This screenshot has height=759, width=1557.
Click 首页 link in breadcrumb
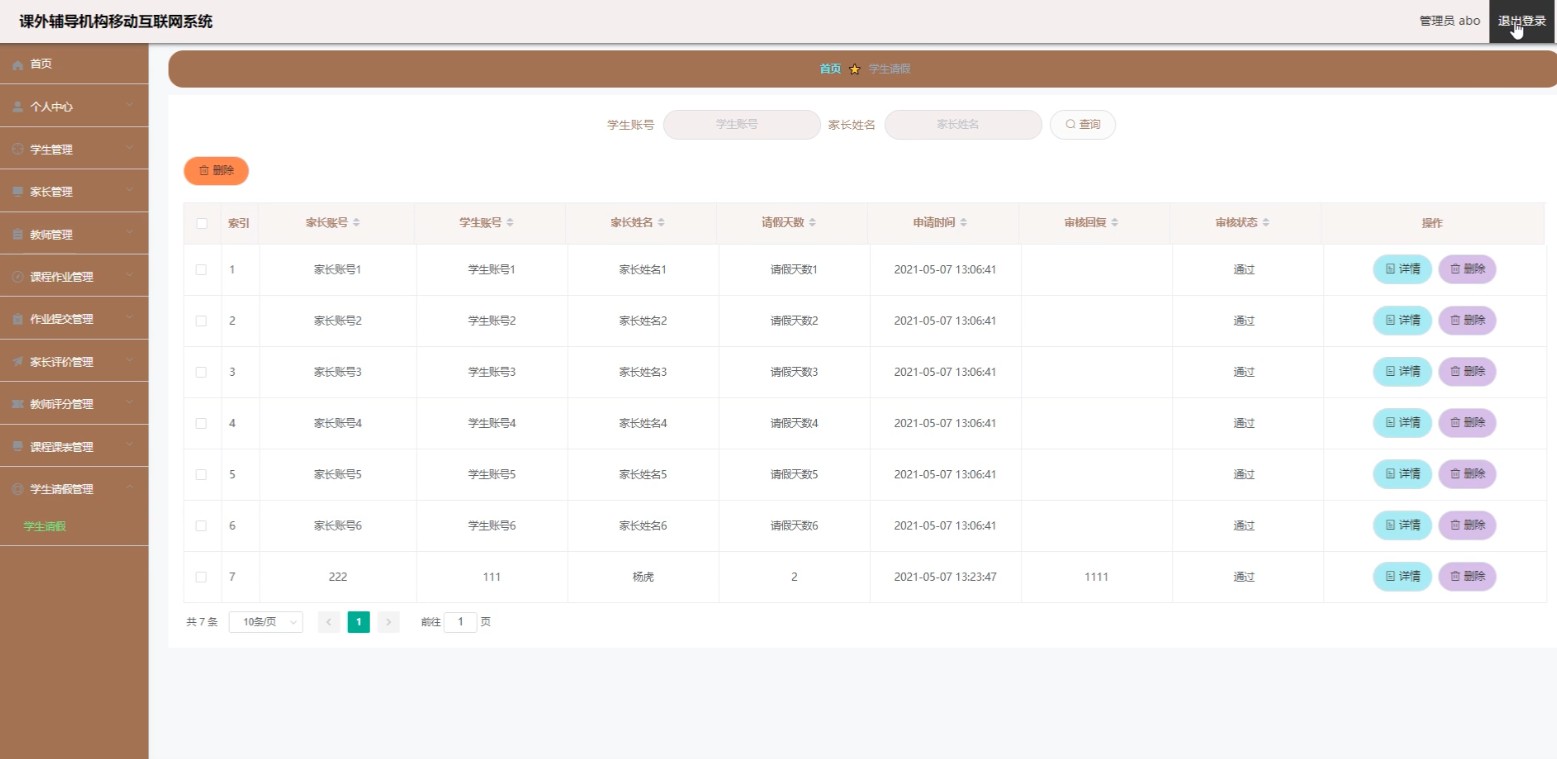tap(830, 69)
